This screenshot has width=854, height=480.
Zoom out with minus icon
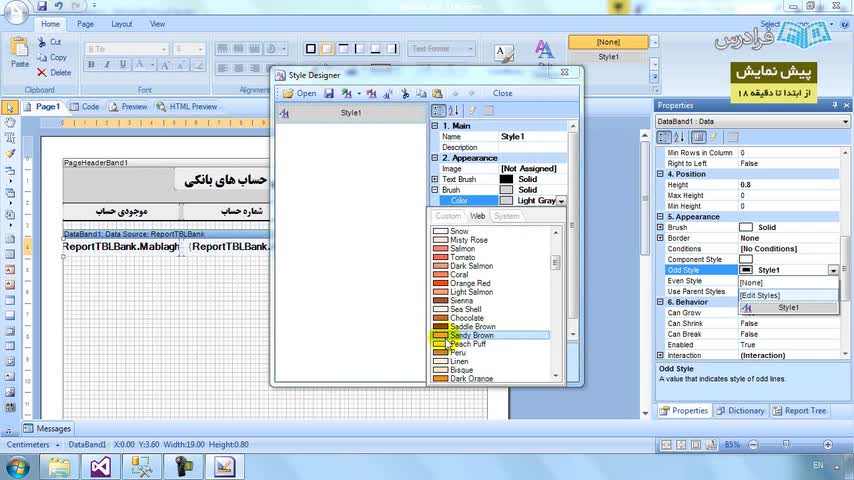pos(753,445)
